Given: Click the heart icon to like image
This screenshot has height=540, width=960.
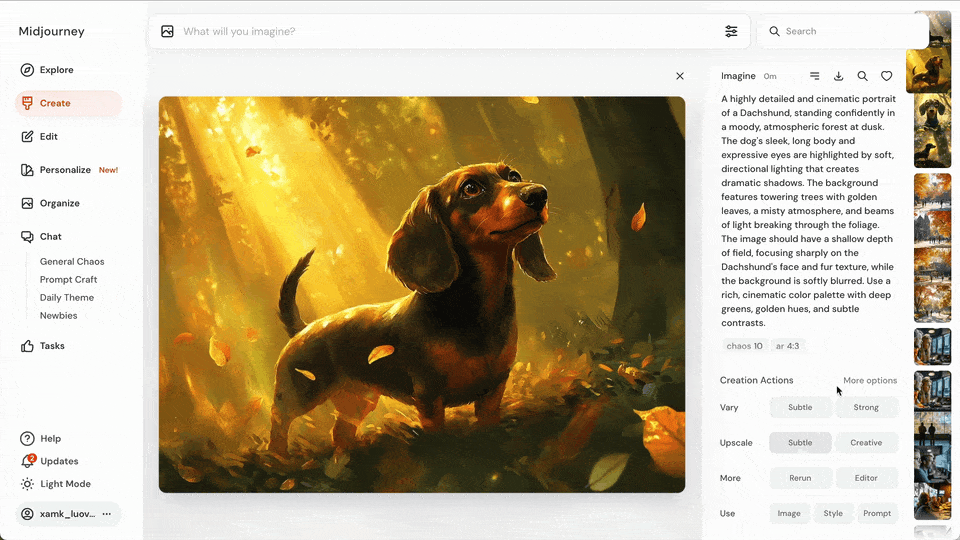Looking at the screenshot, I should pyautogui.click(x=886, y=76).
